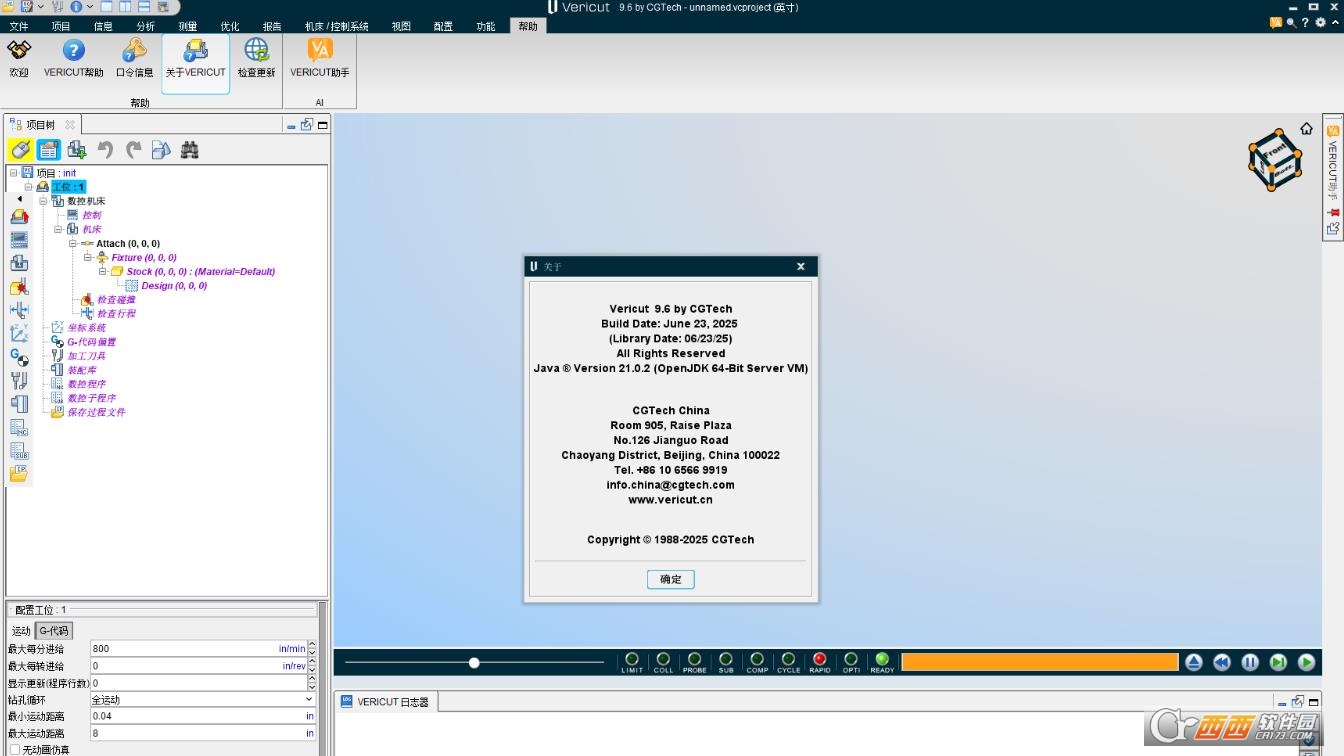Screen dimensions: 1344x756
Task: Click the orange progress bar
Action: point(1040,662)
